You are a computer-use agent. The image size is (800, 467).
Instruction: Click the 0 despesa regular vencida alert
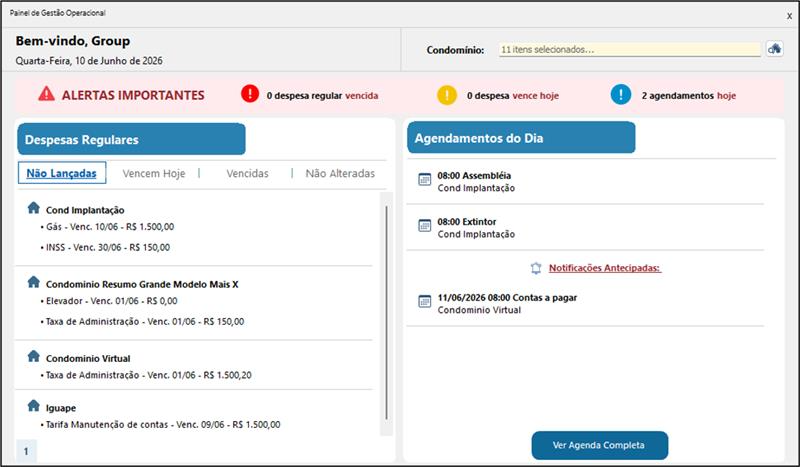point(322,95)
